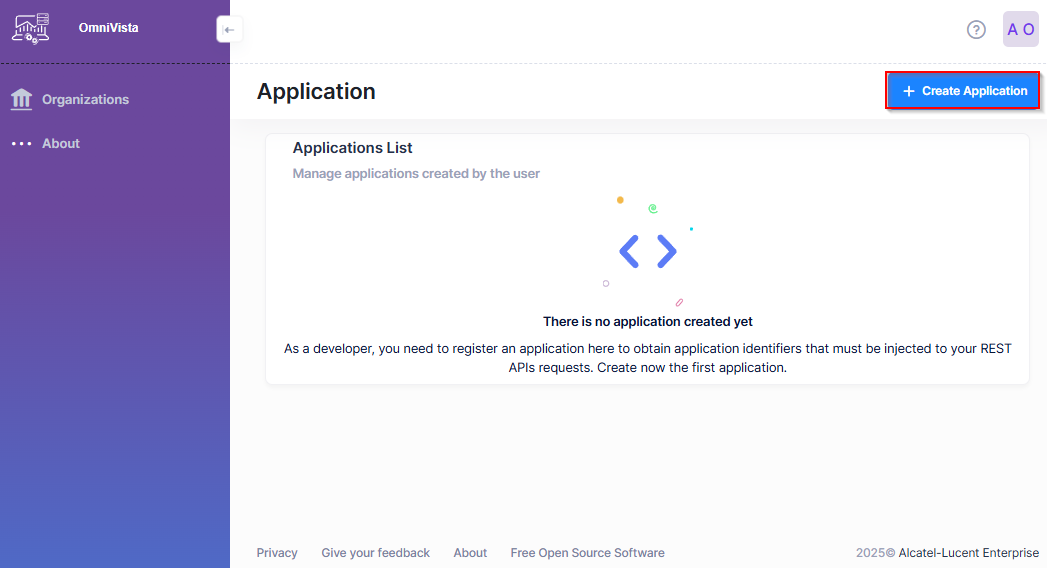1047x568 pixels.
Task: Open the Privacy footer link
Action: point(277,553)
